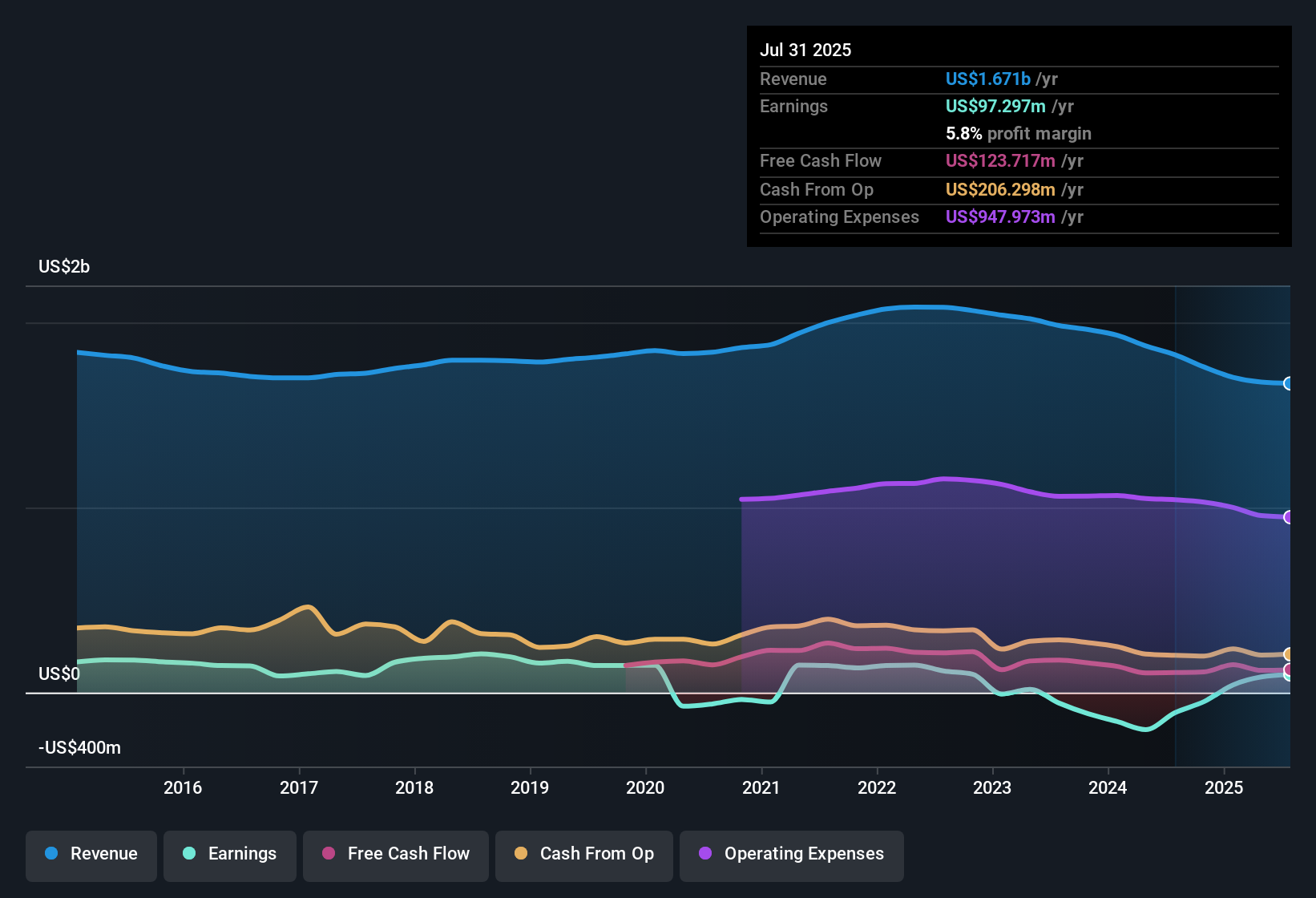Click the Earnings endpoint marker on the right
Image resolution: width=1316 pixels, height=898 pixels.
1288,676
